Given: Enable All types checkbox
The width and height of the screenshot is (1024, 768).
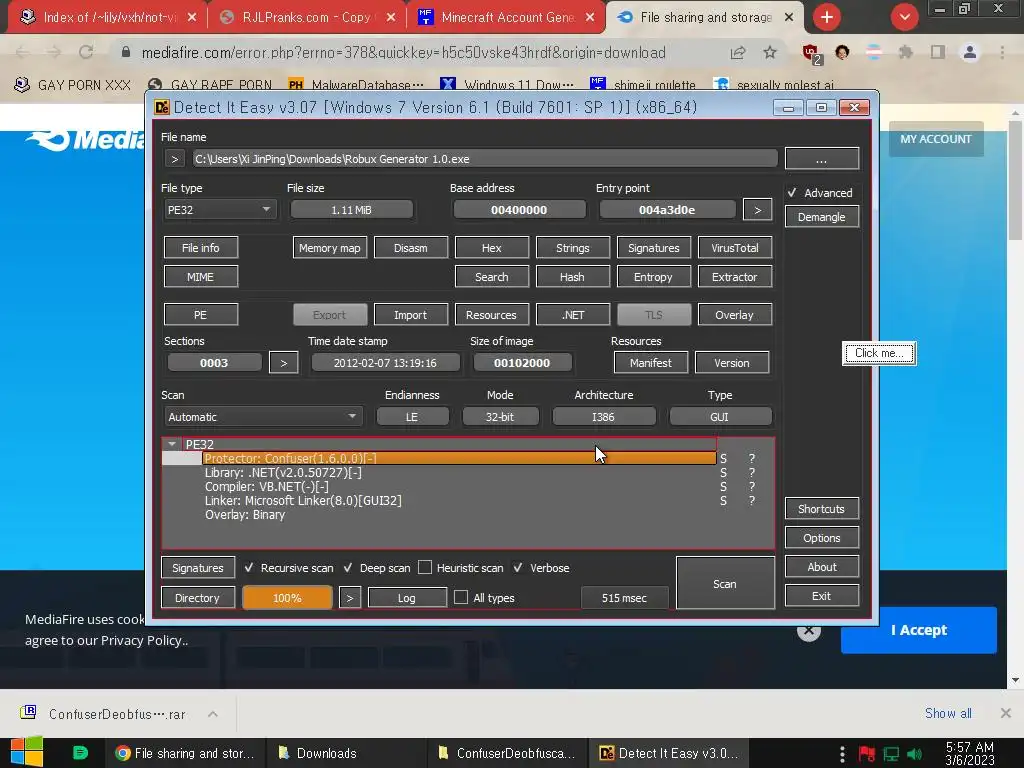Looking at the screenshot, I should click(461, 598).
